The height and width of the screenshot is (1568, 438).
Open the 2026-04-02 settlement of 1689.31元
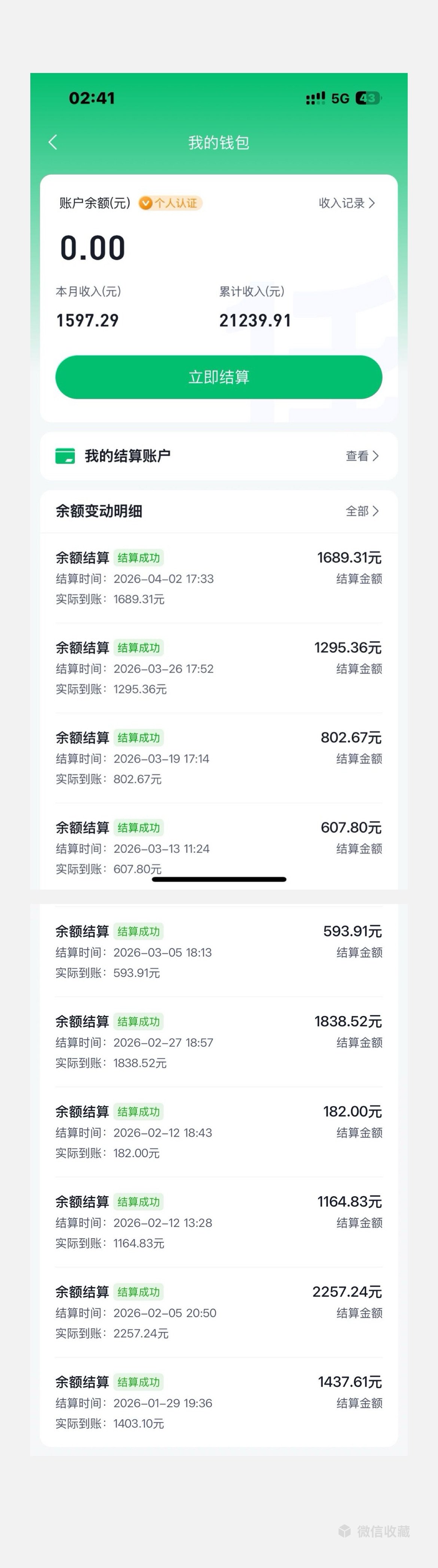pos(219,578)
